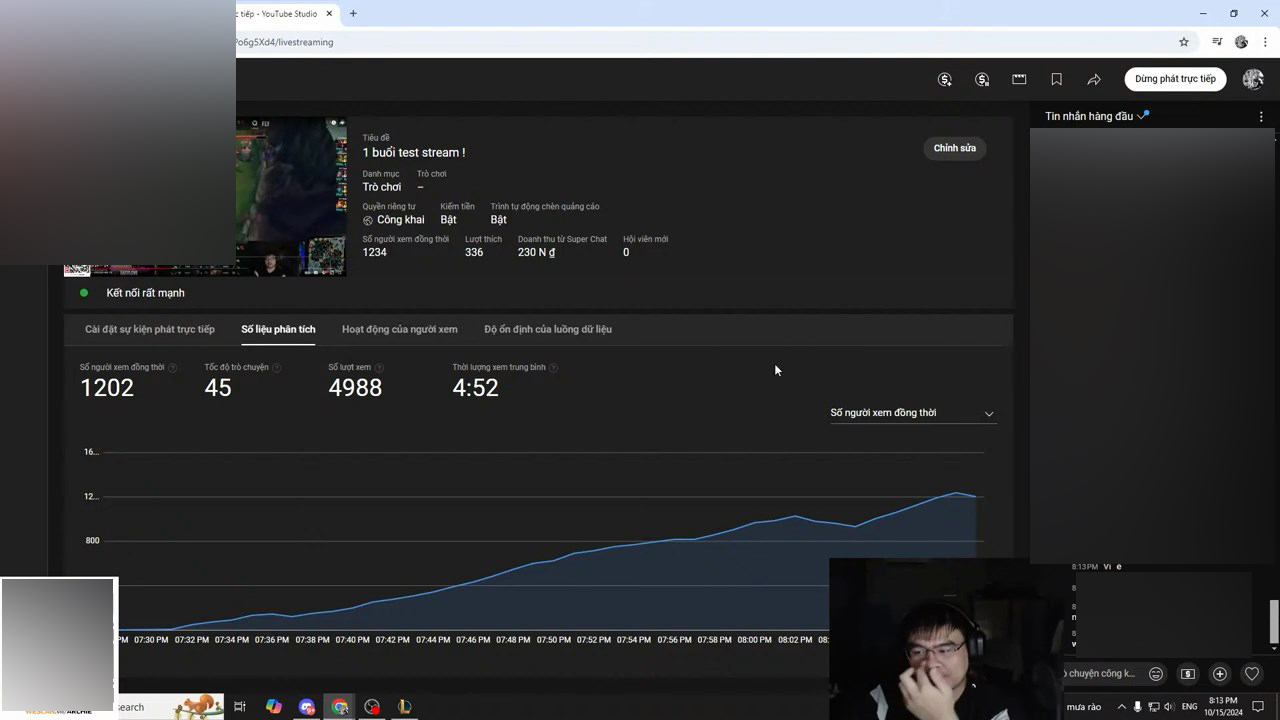Click the live stream preview thumbnail
This screenshot has height=720, width=1280.
pyautogui.click(x=291, y=196)
